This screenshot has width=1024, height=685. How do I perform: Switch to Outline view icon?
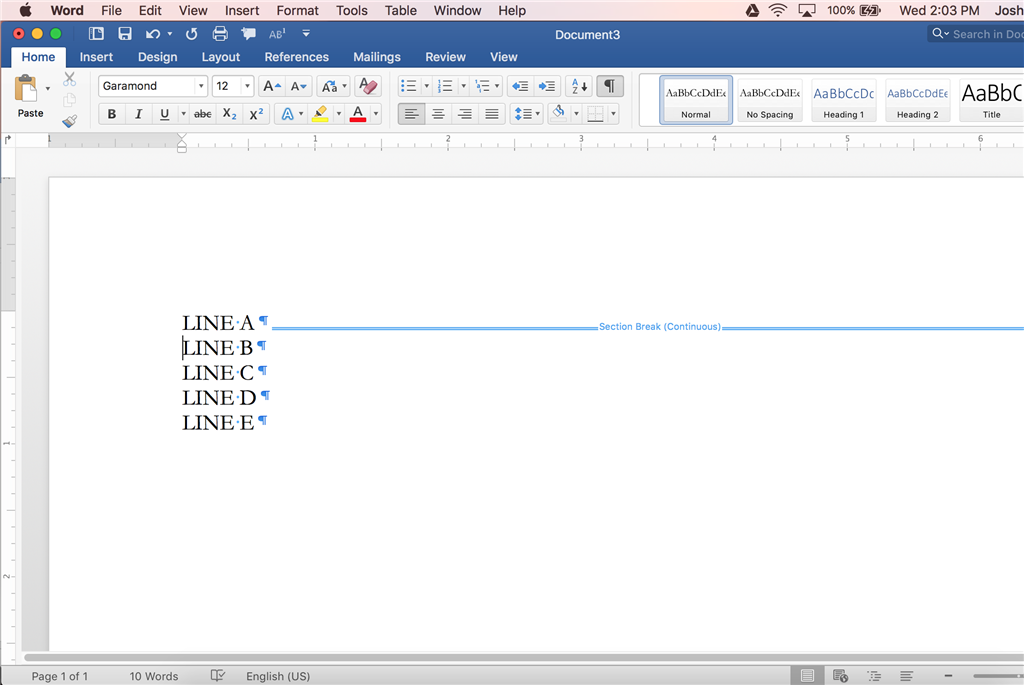point(874,676)
